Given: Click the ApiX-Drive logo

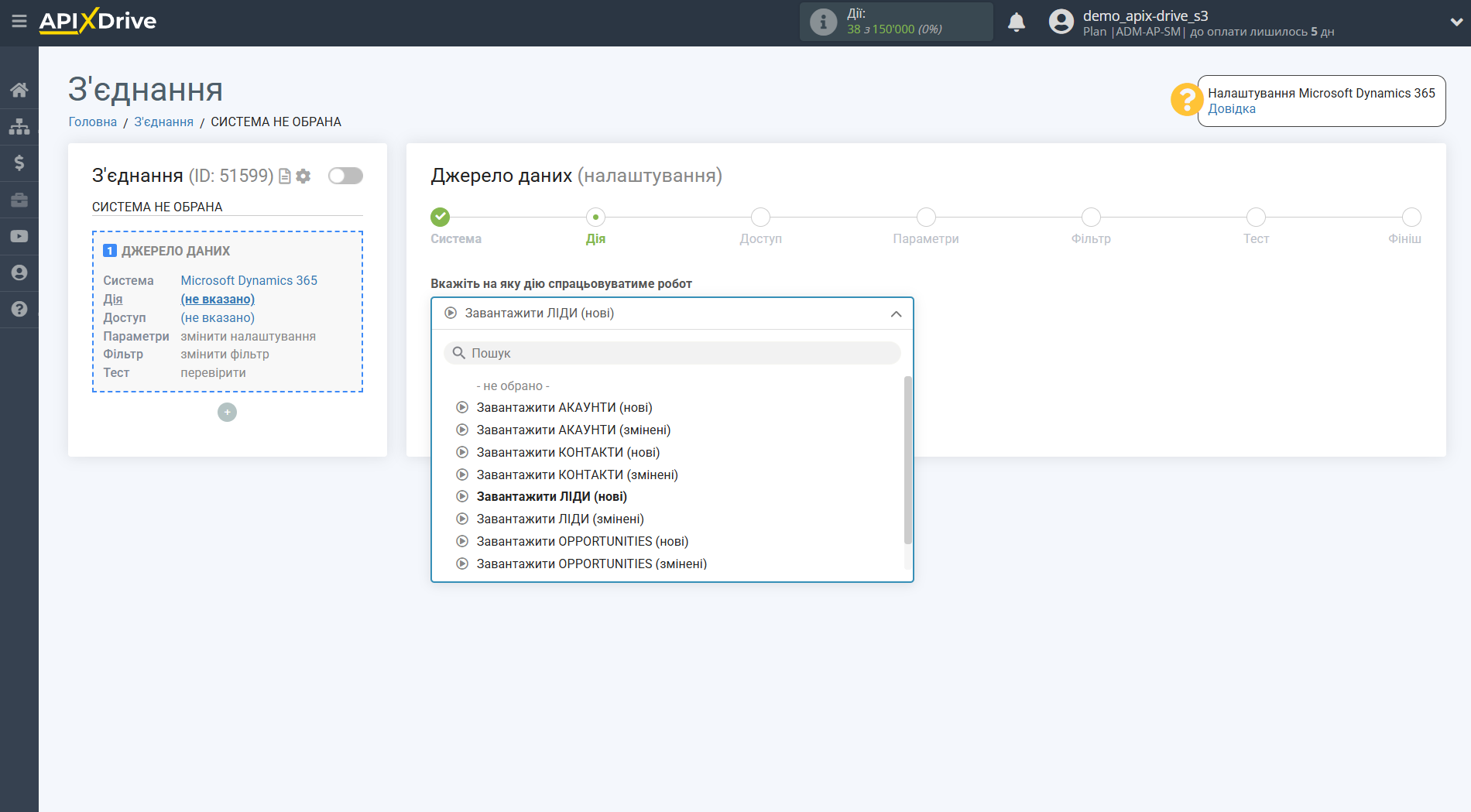Looking at the screenshot, I should pyautogui.click(x=98, y=21).
